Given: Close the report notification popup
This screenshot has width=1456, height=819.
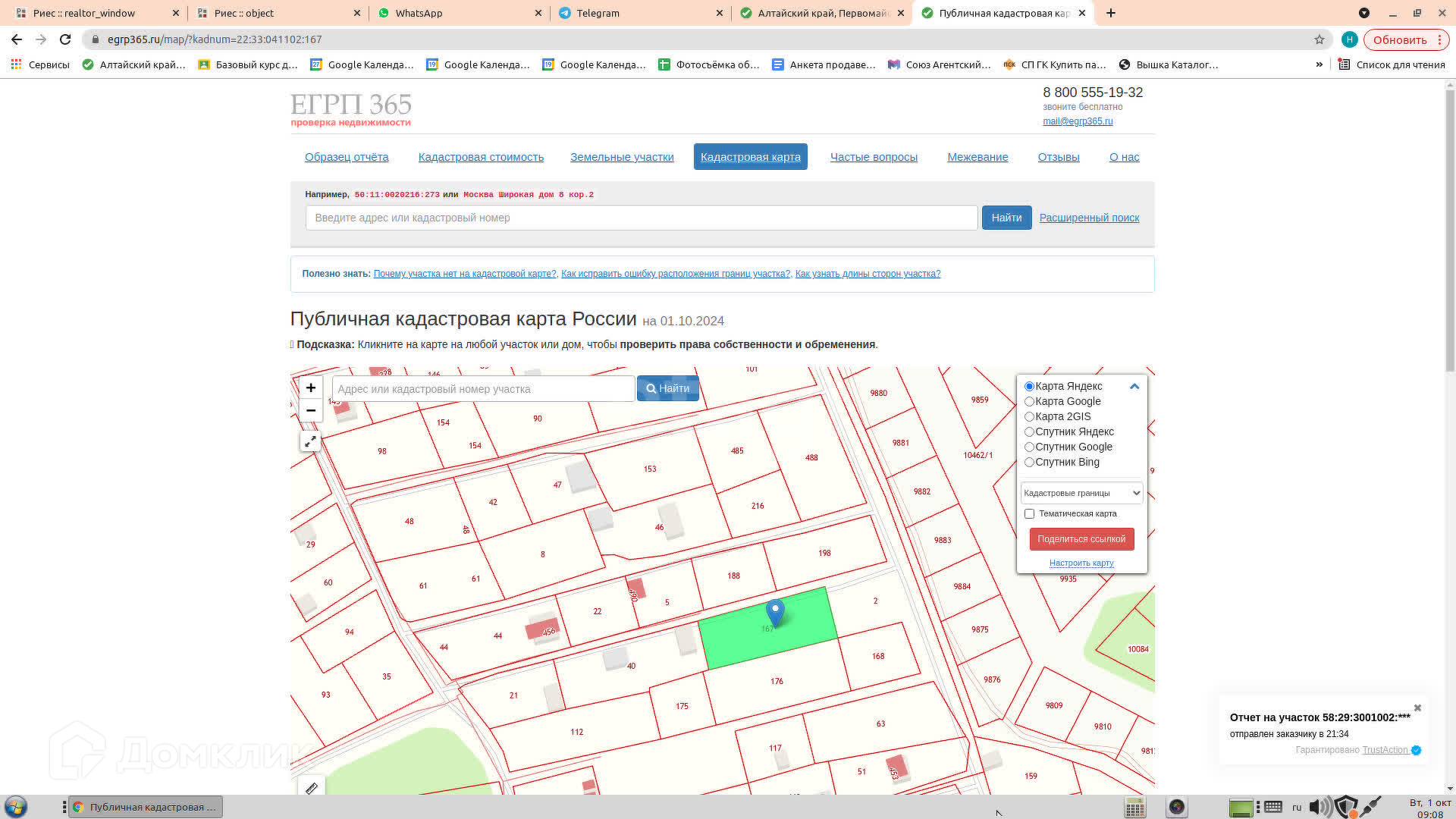Looking at the screenshot, I should [1417, 708].
